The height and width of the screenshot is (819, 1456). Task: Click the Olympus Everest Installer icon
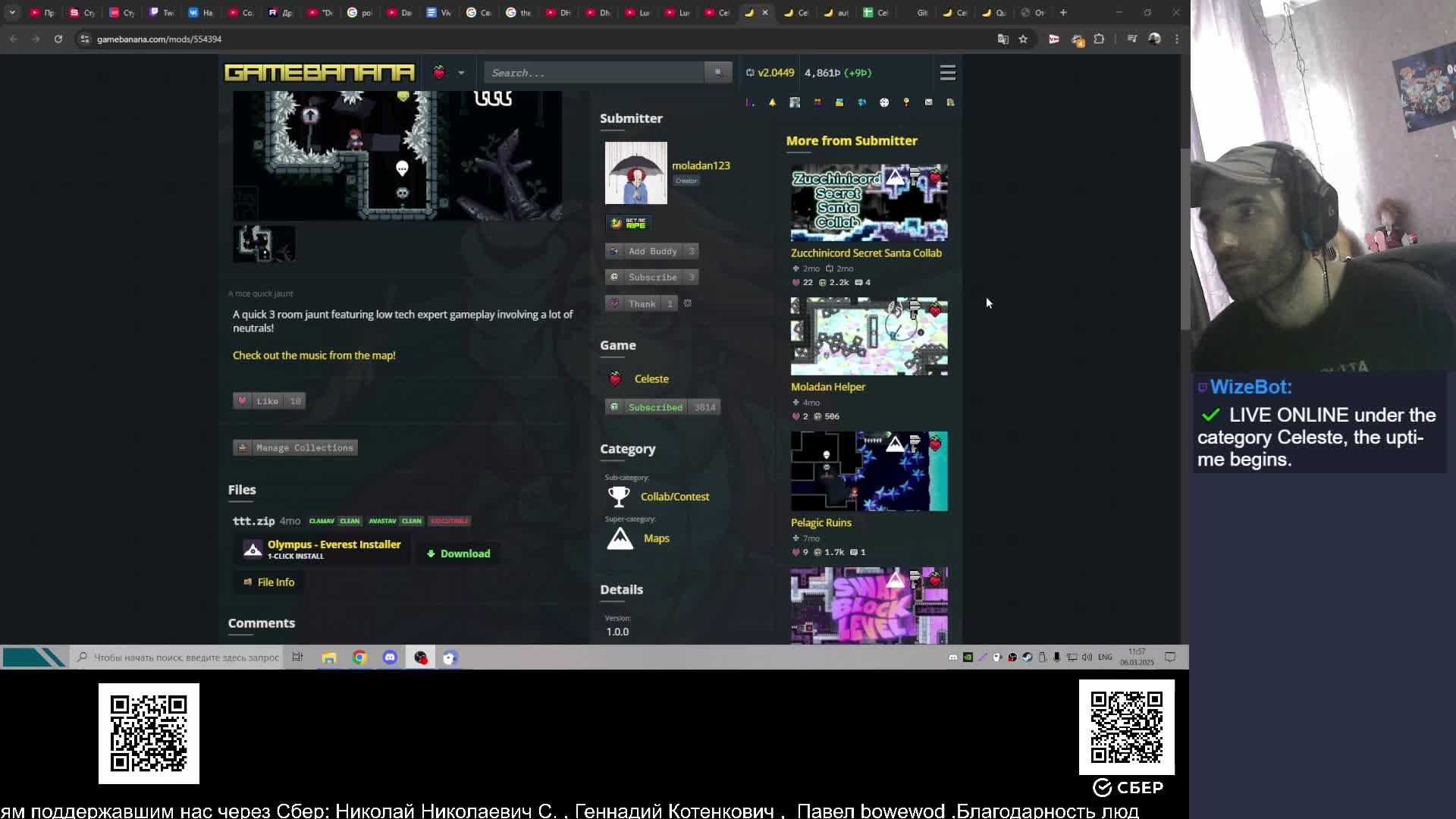pyautogui.click(x=253, y=549)
